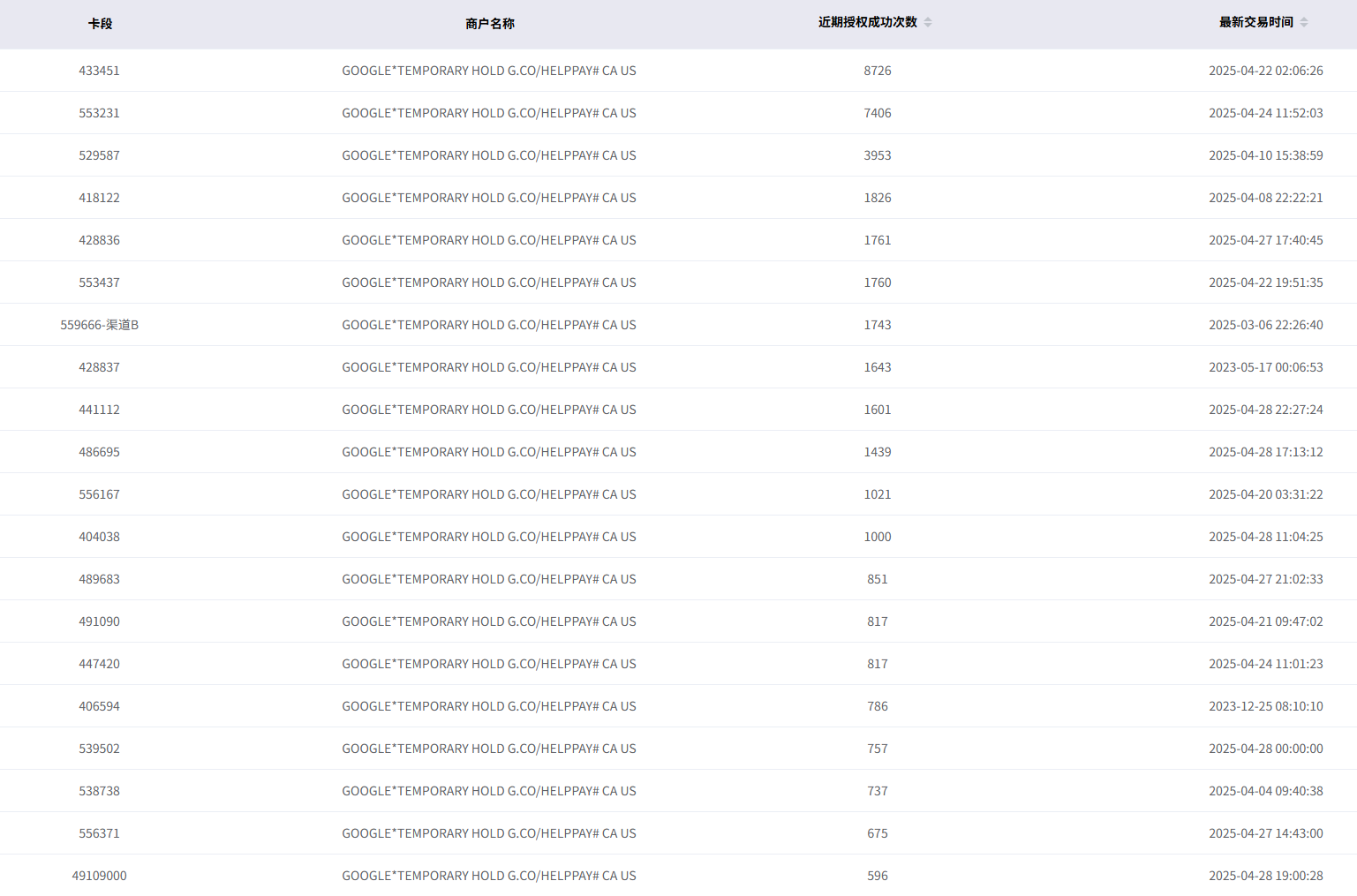Click the timestamp 2023-12-25 08:10:10
Viewport: 1357px width, 896px height.
pyautogui.click(x=1266, y=706)
